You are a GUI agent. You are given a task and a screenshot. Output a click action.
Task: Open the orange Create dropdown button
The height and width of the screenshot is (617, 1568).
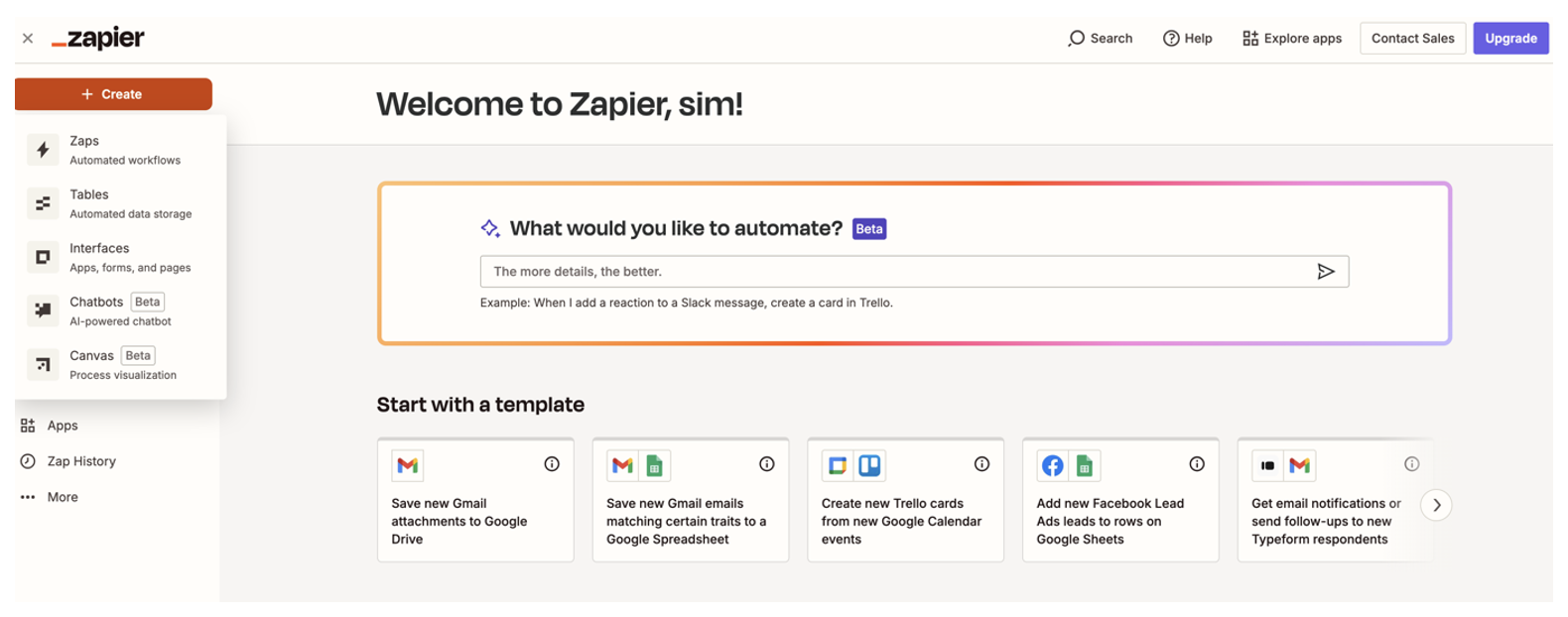113,94
